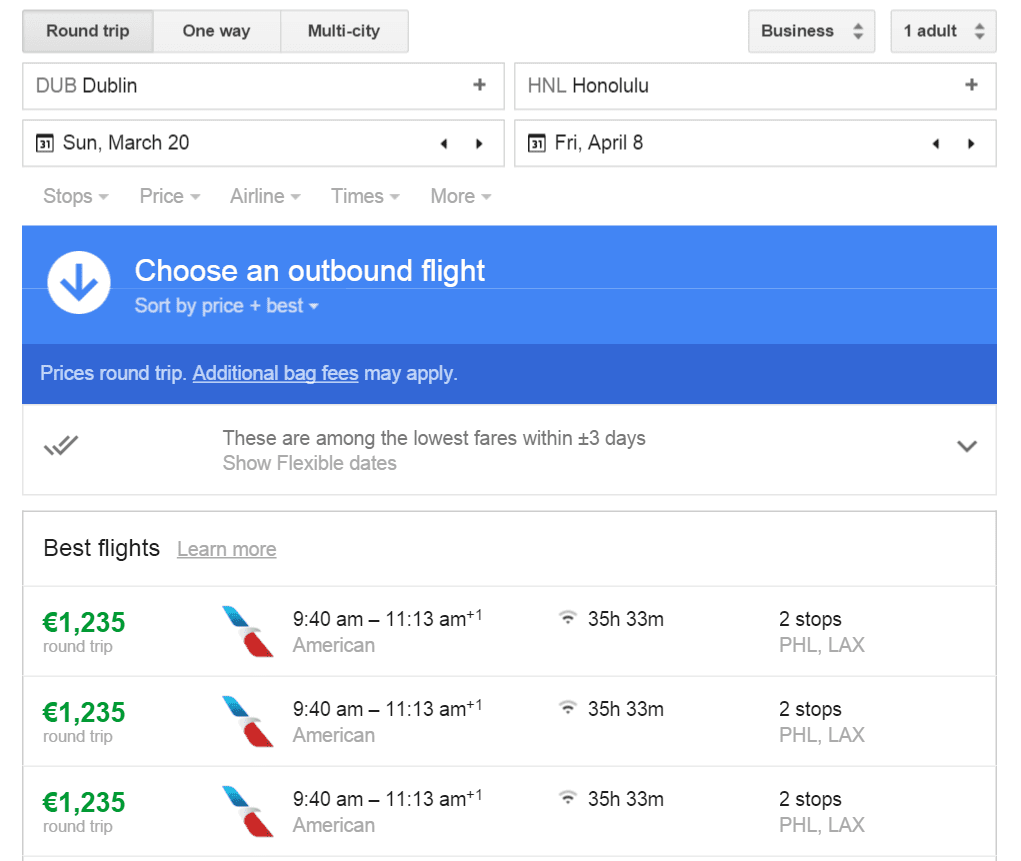This screenshot has width=1021, height=861.
Task: Click the plus icon next to HNL Honolulu
Action: tap(971, 85)
